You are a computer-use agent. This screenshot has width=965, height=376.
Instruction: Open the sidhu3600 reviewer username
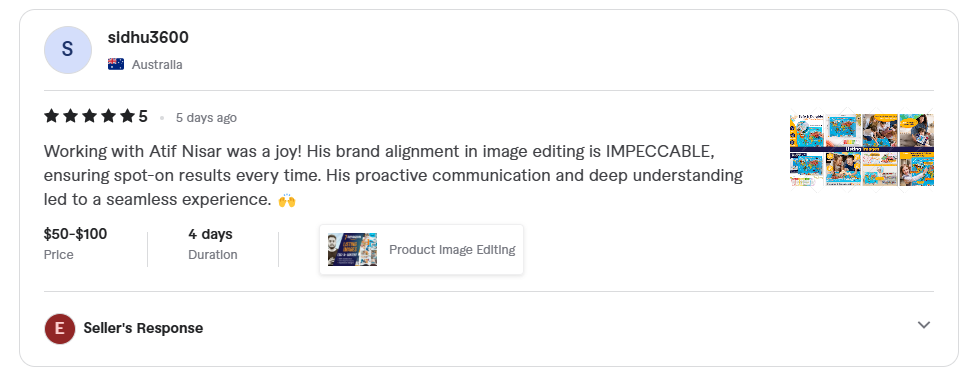148,38
